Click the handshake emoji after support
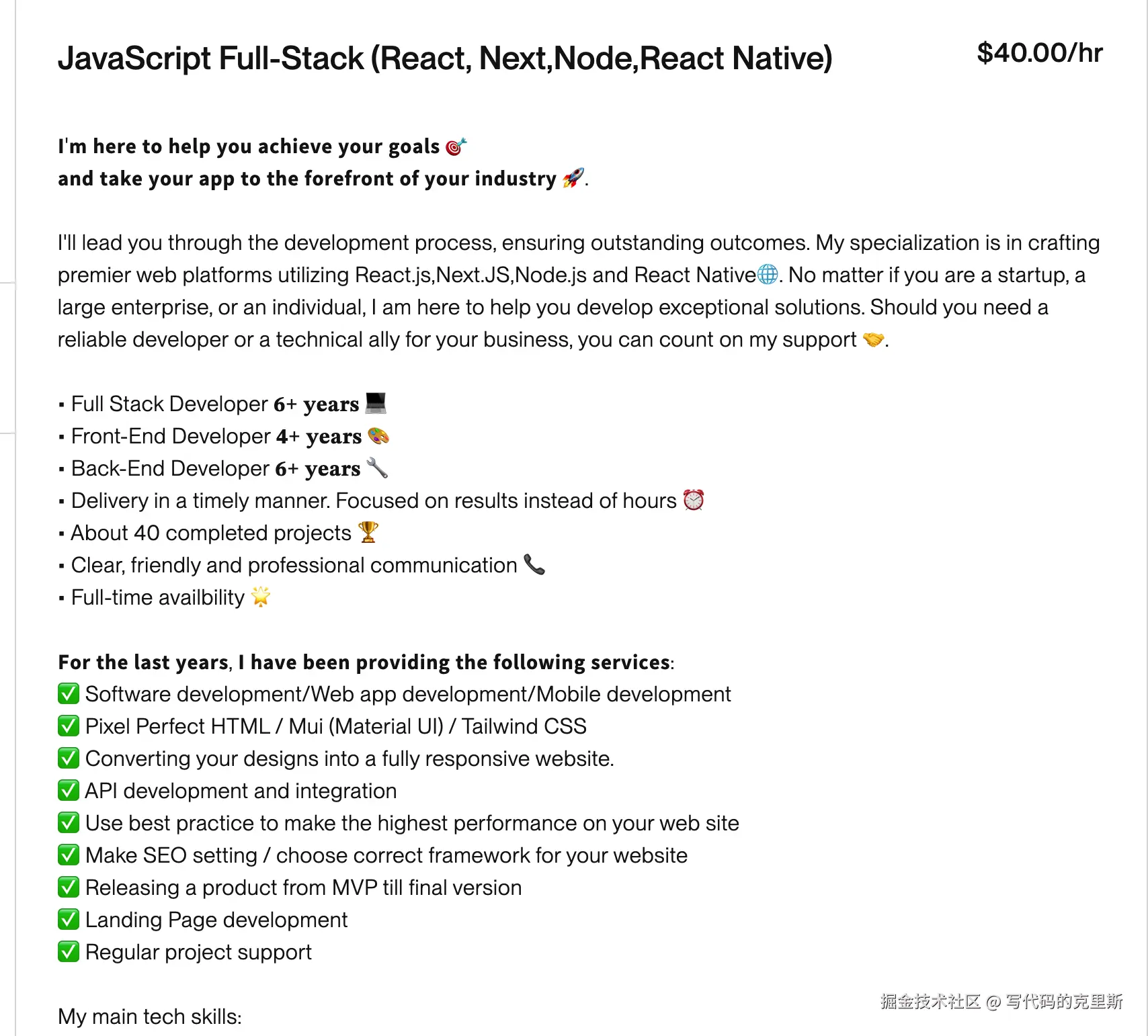Viewport: 1148px width, 1036px height. point(873,339)
